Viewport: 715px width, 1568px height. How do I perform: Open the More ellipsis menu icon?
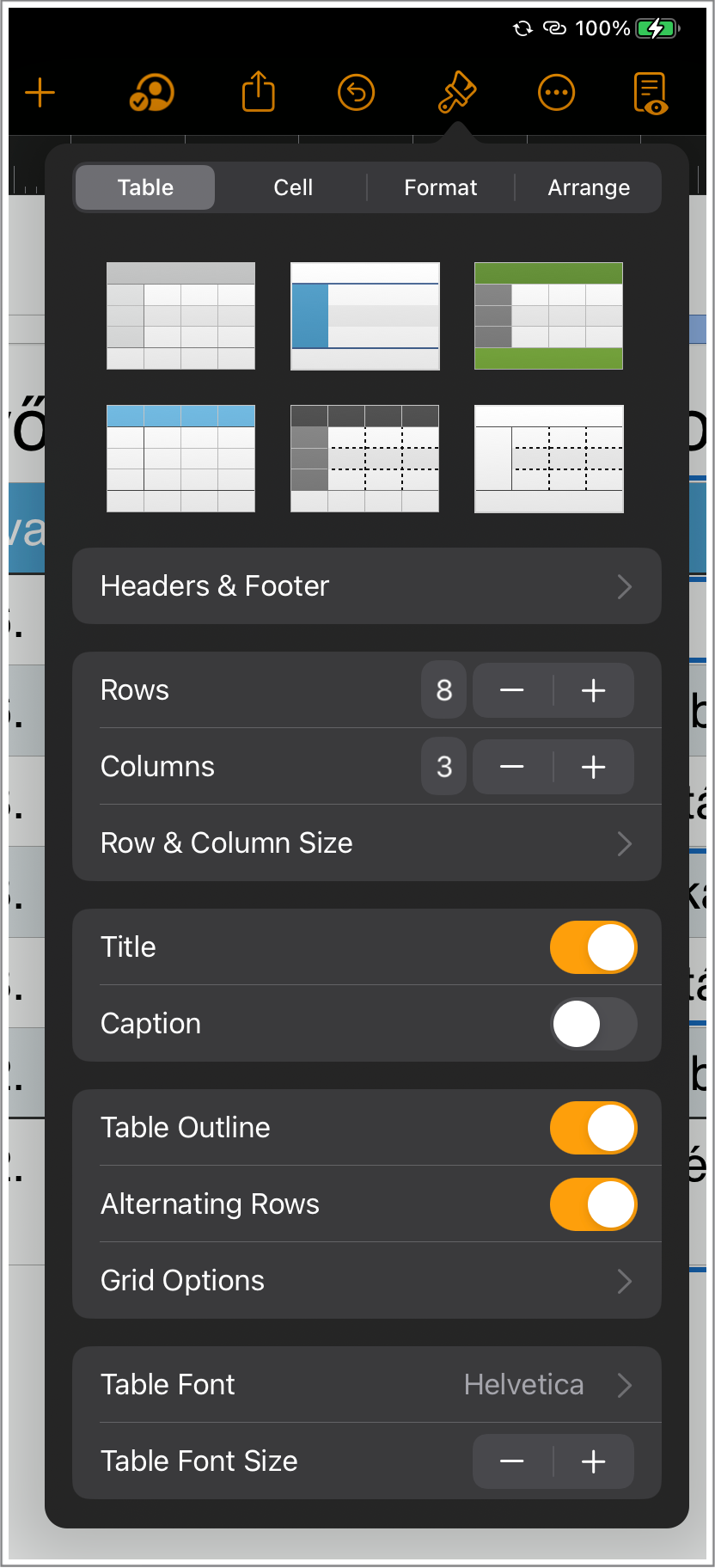pyautogui.click(x=556, y=93)
